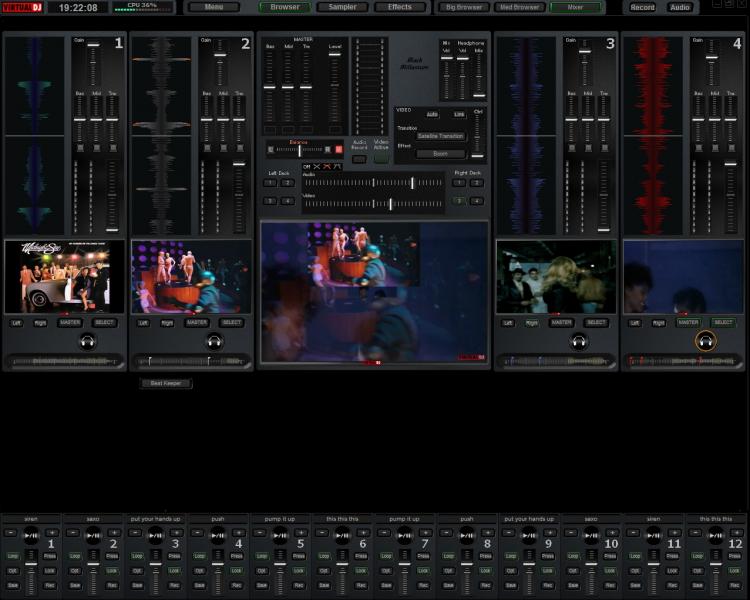Click deck 1 headphone cue icon
The image size is (750, 600).
(x=87, y=341)
